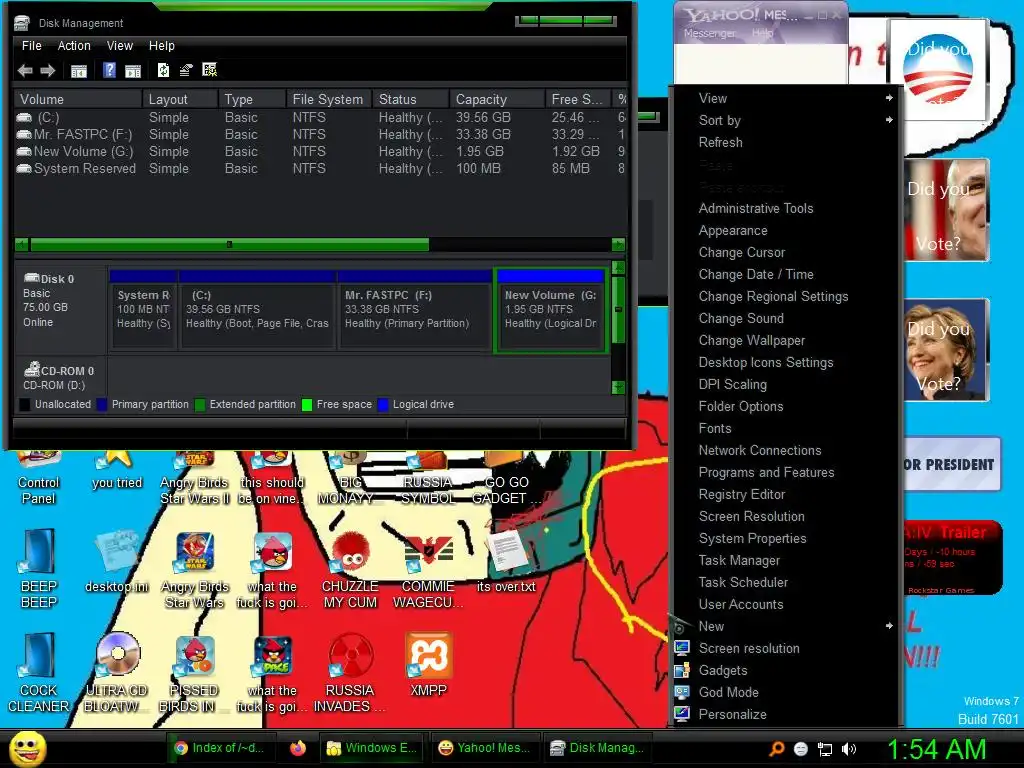Viewport: 1024px width, 768px height.
Task: Select Mr. FASTPC (F:) volume row
Action: 320,135
